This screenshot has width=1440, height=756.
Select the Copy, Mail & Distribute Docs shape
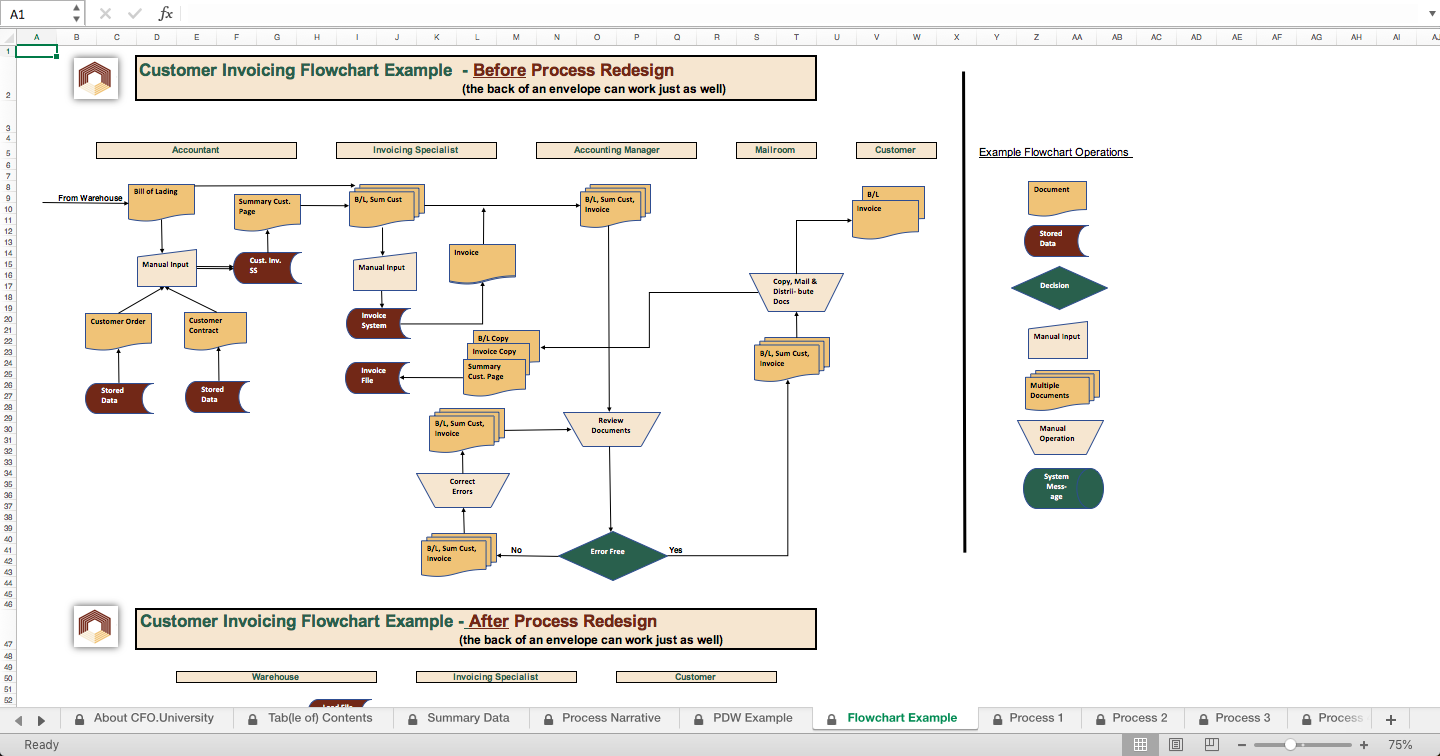(796, 291)
